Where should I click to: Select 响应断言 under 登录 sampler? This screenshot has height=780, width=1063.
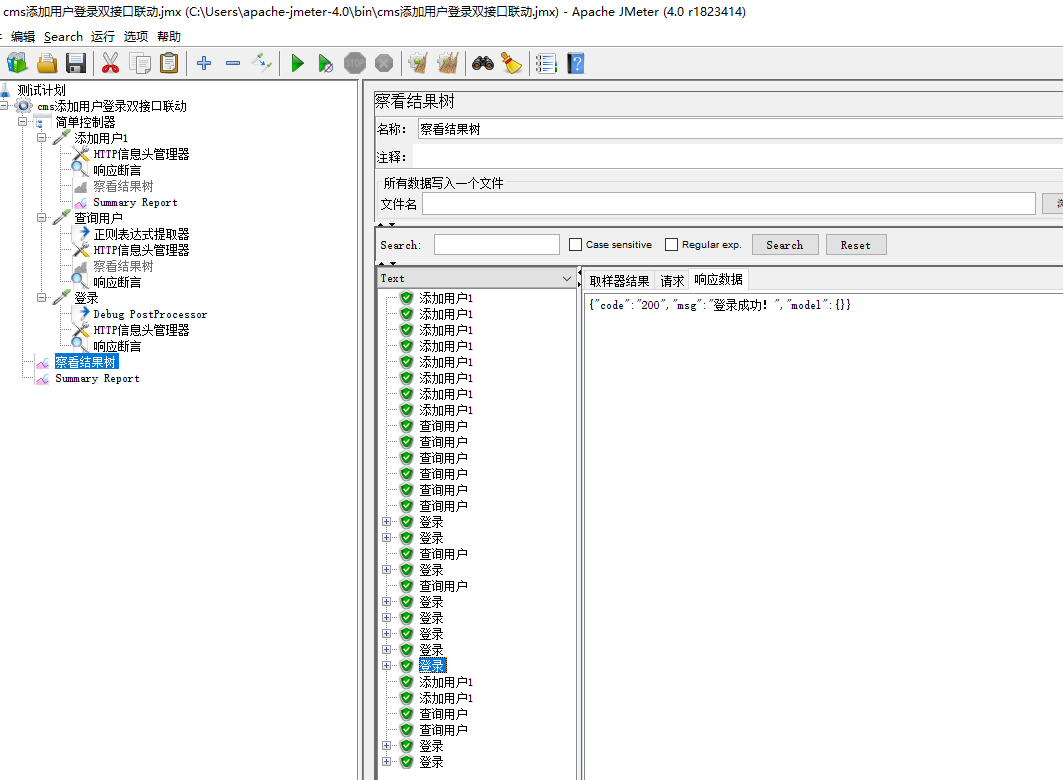(117, 346)
